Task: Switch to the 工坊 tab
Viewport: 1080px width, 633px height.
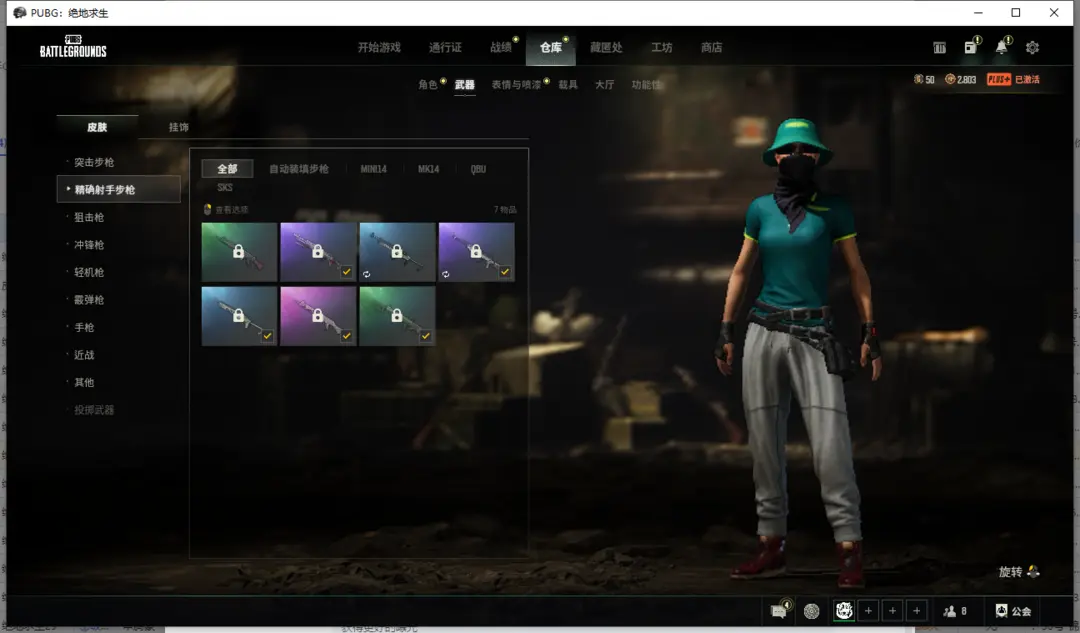Action: [x=661, y=48]
